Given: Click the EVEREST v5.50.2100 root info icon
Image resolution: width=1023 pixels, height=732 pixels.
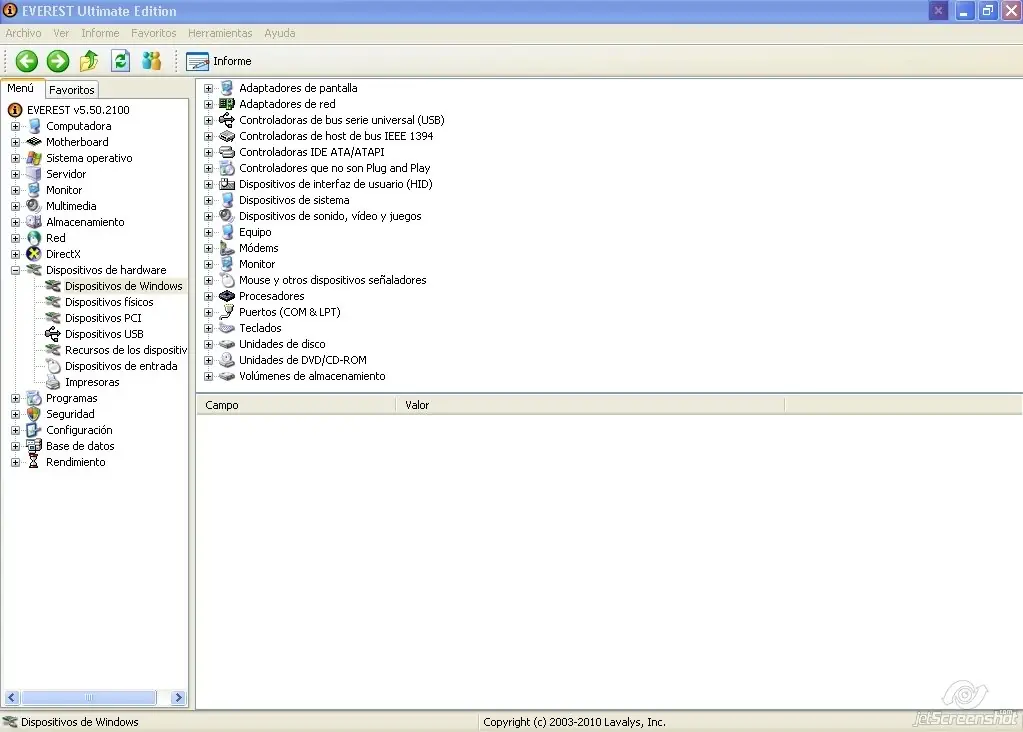Looking at the screenshot, I should click(x=14, y=110).
